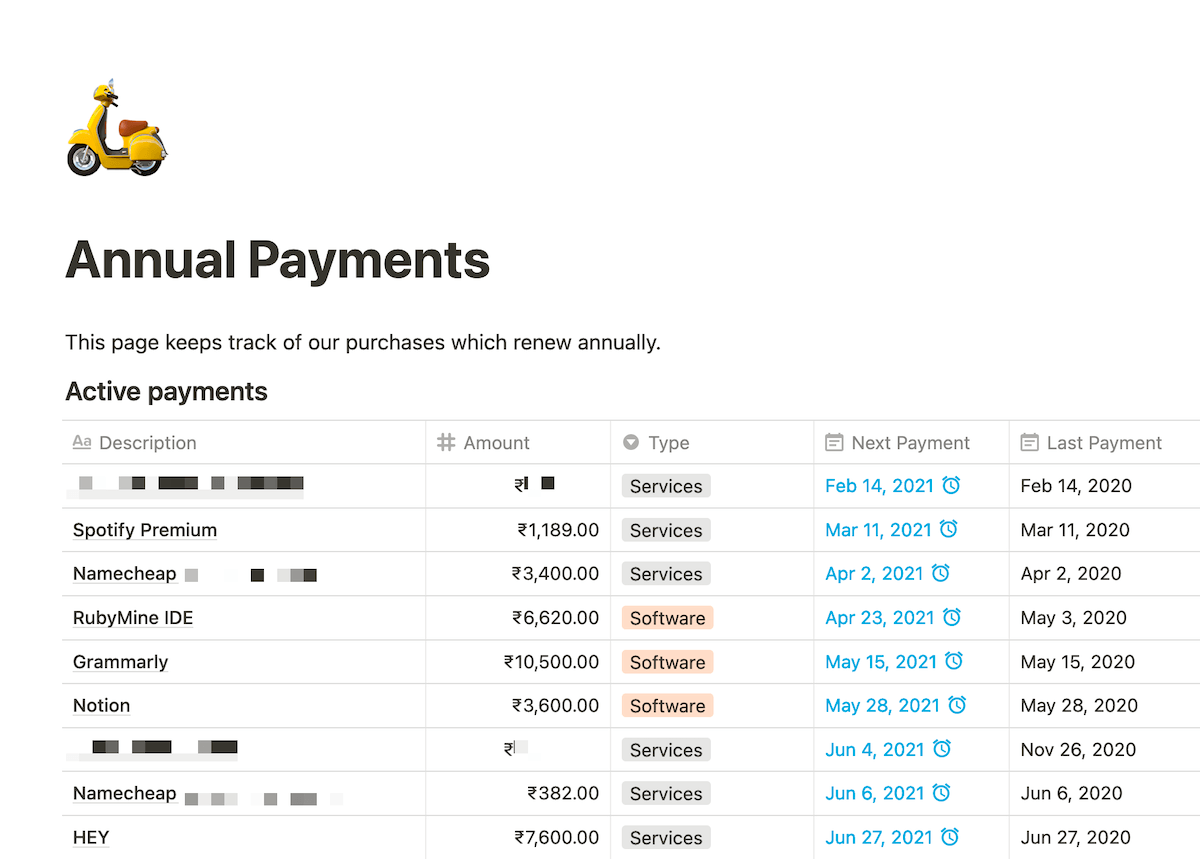Click the calendar icon on Next Payment header
The width and height of the screenshot is (1200, 859).
(x=834, y=442)
